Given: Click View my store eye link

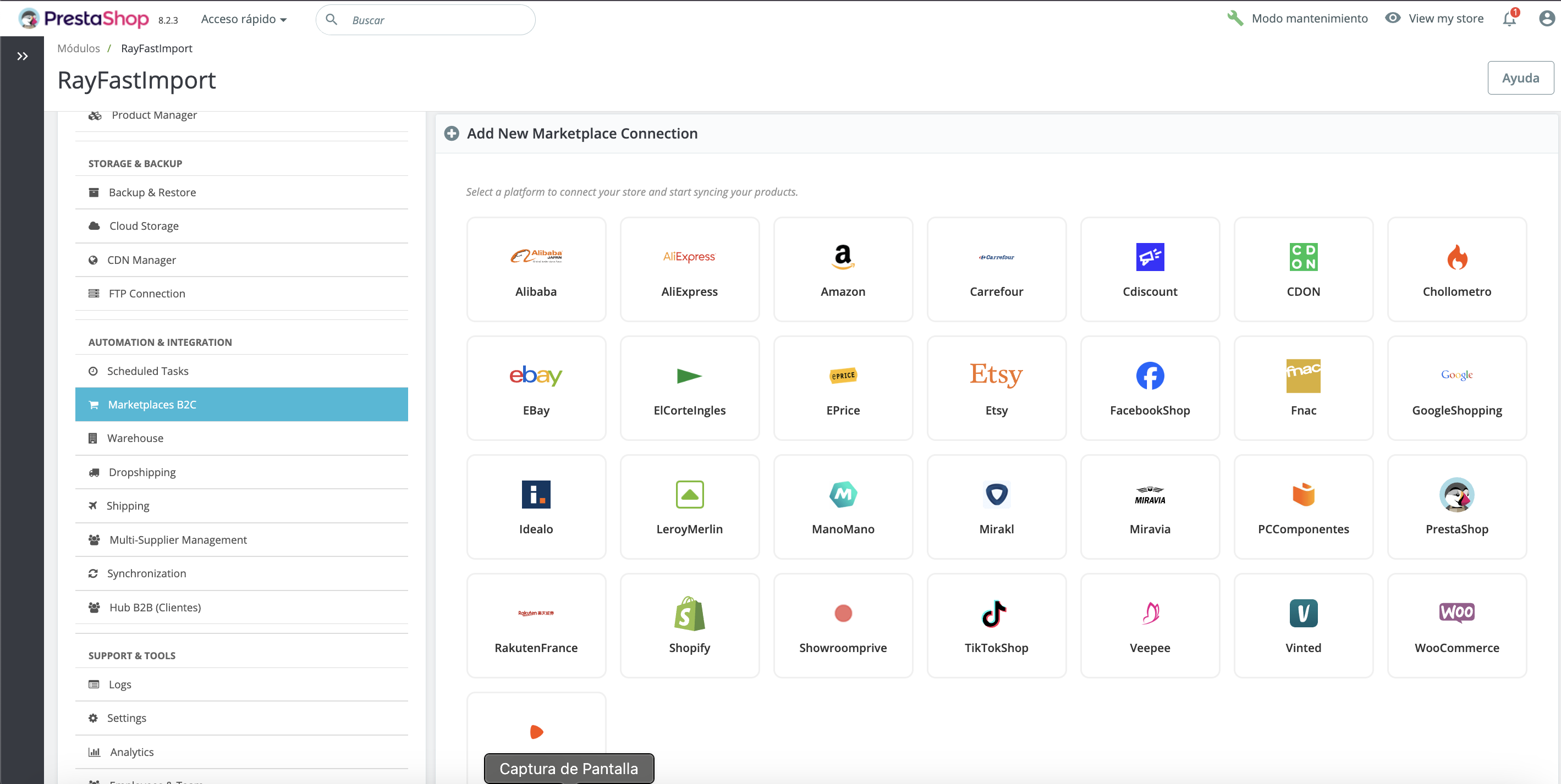Looking at the screenshot, I should (1434, 19).
